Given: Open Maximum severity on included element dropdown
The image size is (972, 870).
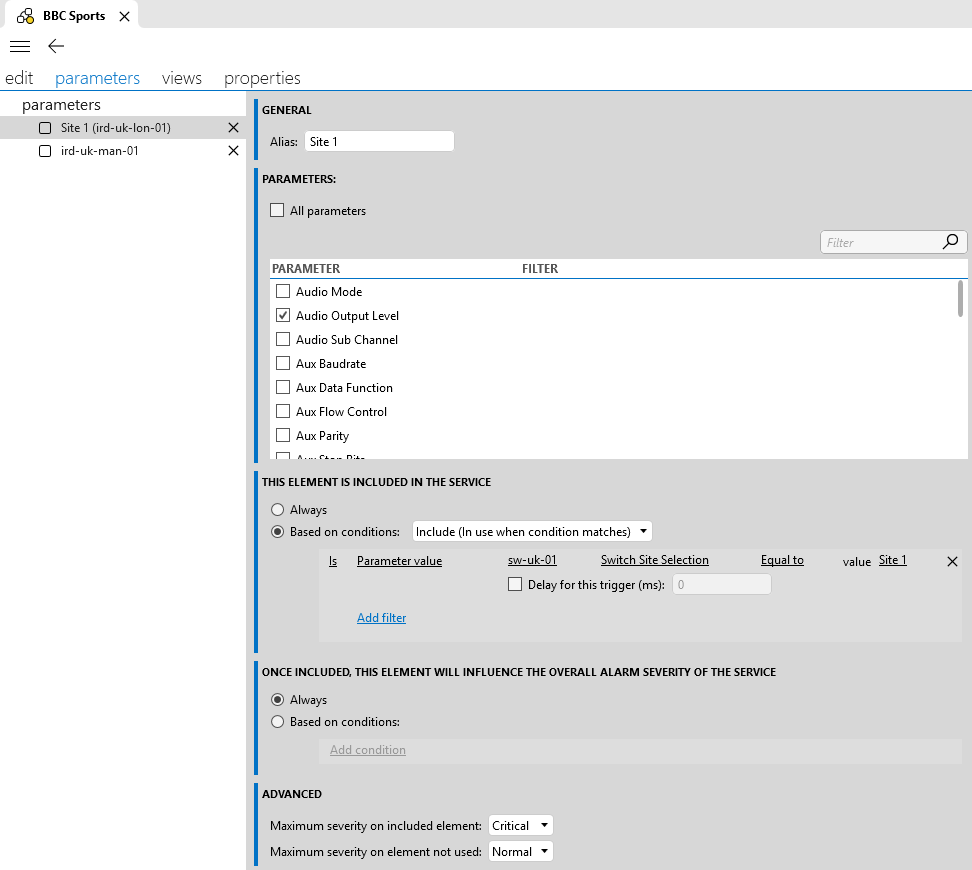Looking at the screenshot, I should click(x=520, y=825).
